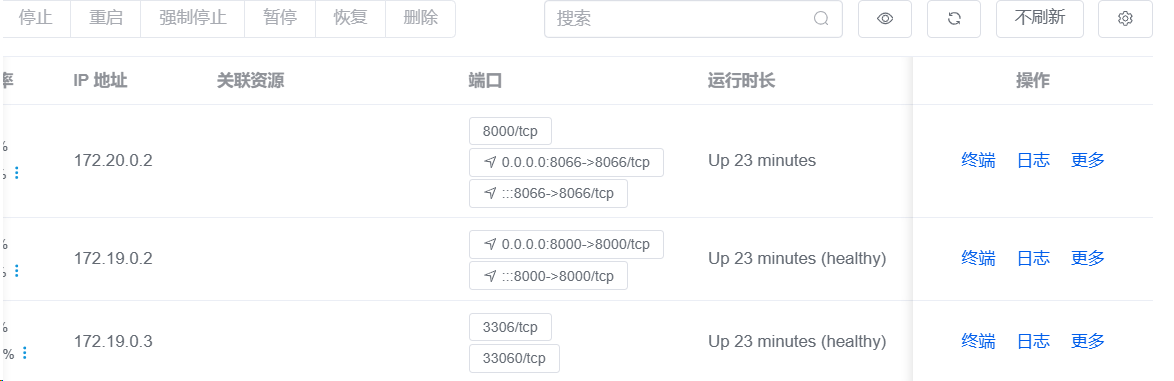Click the three-dot icon in 172.20.0.2 row
The height and width of the screenshot is (381, 1174).
pos(16,173)
